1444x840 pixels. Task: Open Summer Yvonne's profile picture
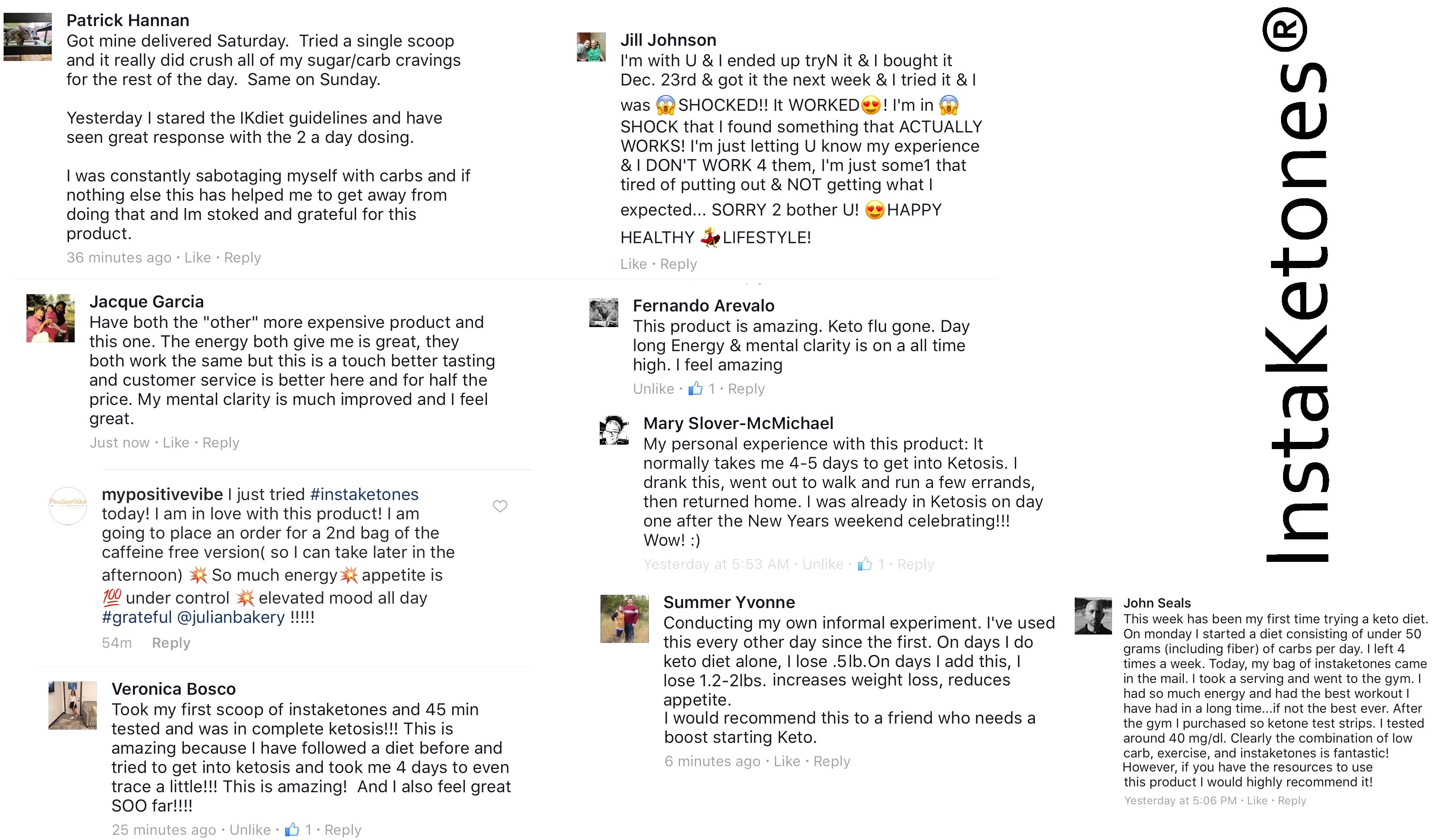point(624,618)
